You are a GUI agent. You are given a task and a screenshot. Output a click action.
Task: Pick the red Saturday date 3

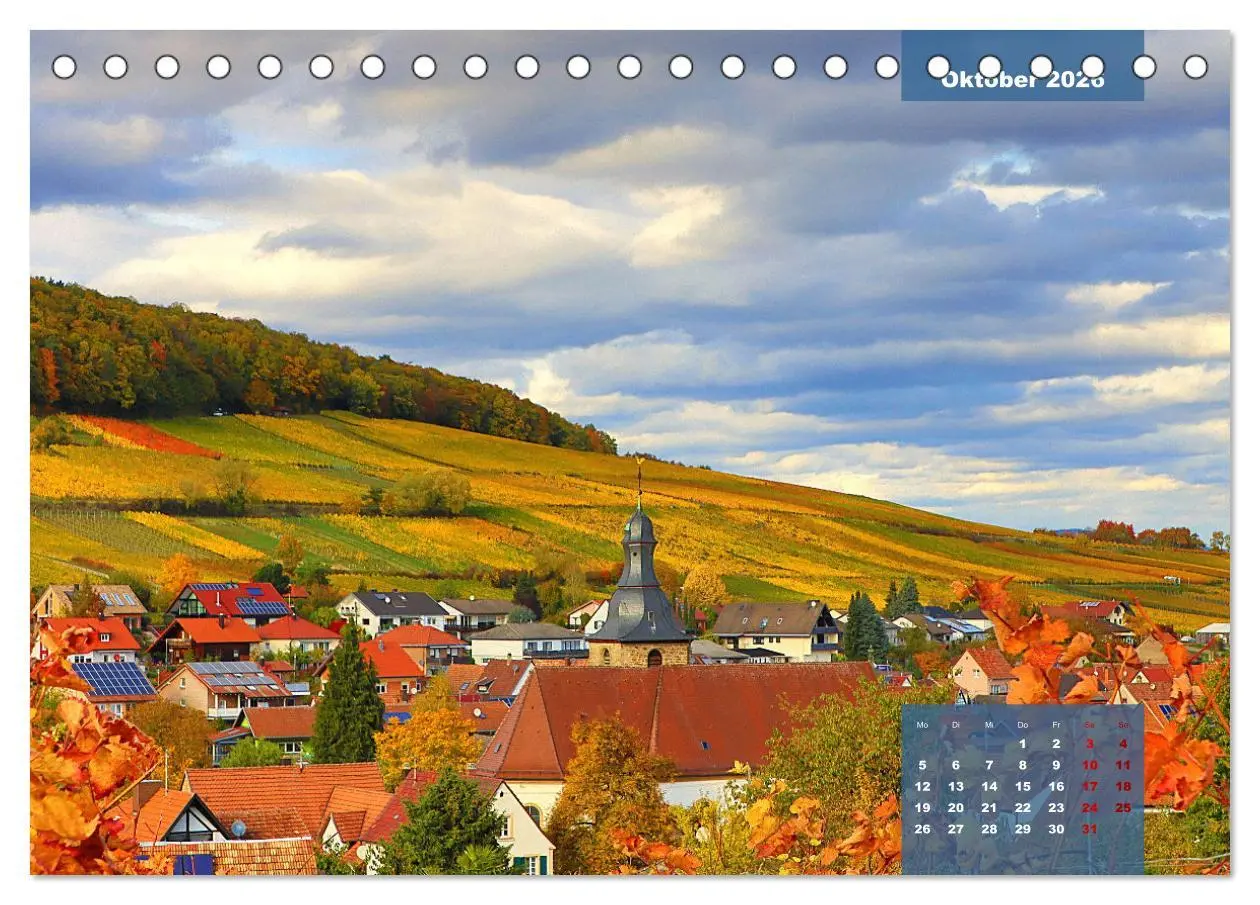(x=1090, y=744)
